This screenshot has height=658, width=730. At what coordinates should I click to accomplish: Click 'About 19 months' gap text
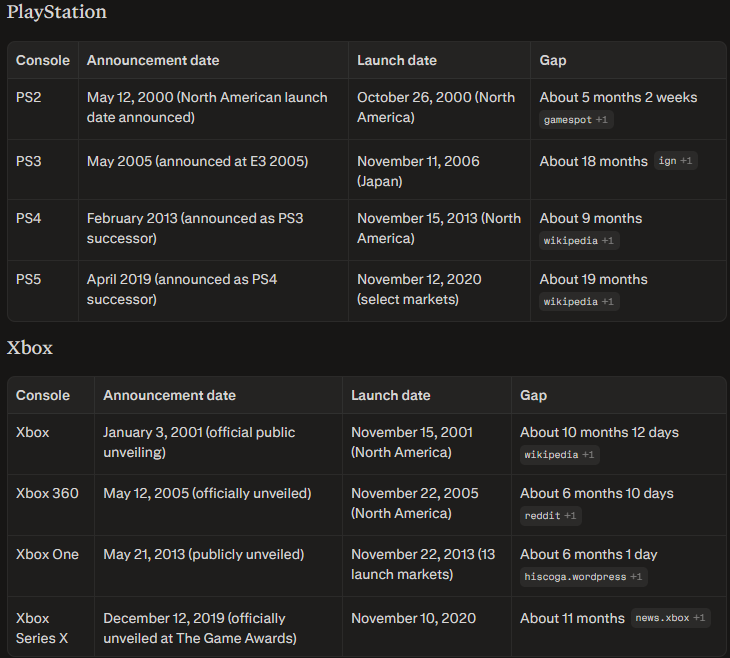[594, 279]
